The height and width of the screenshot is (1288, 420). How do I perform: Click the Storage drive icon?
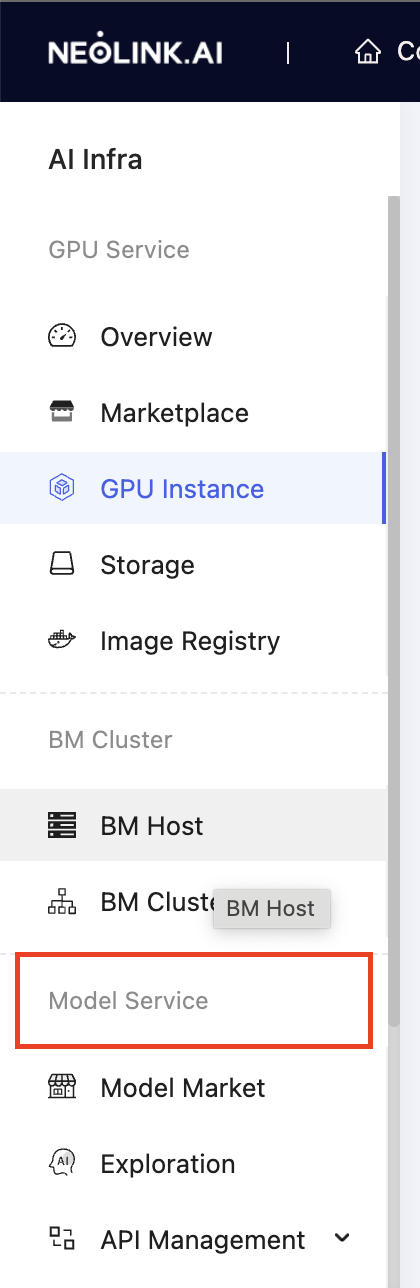62,564
